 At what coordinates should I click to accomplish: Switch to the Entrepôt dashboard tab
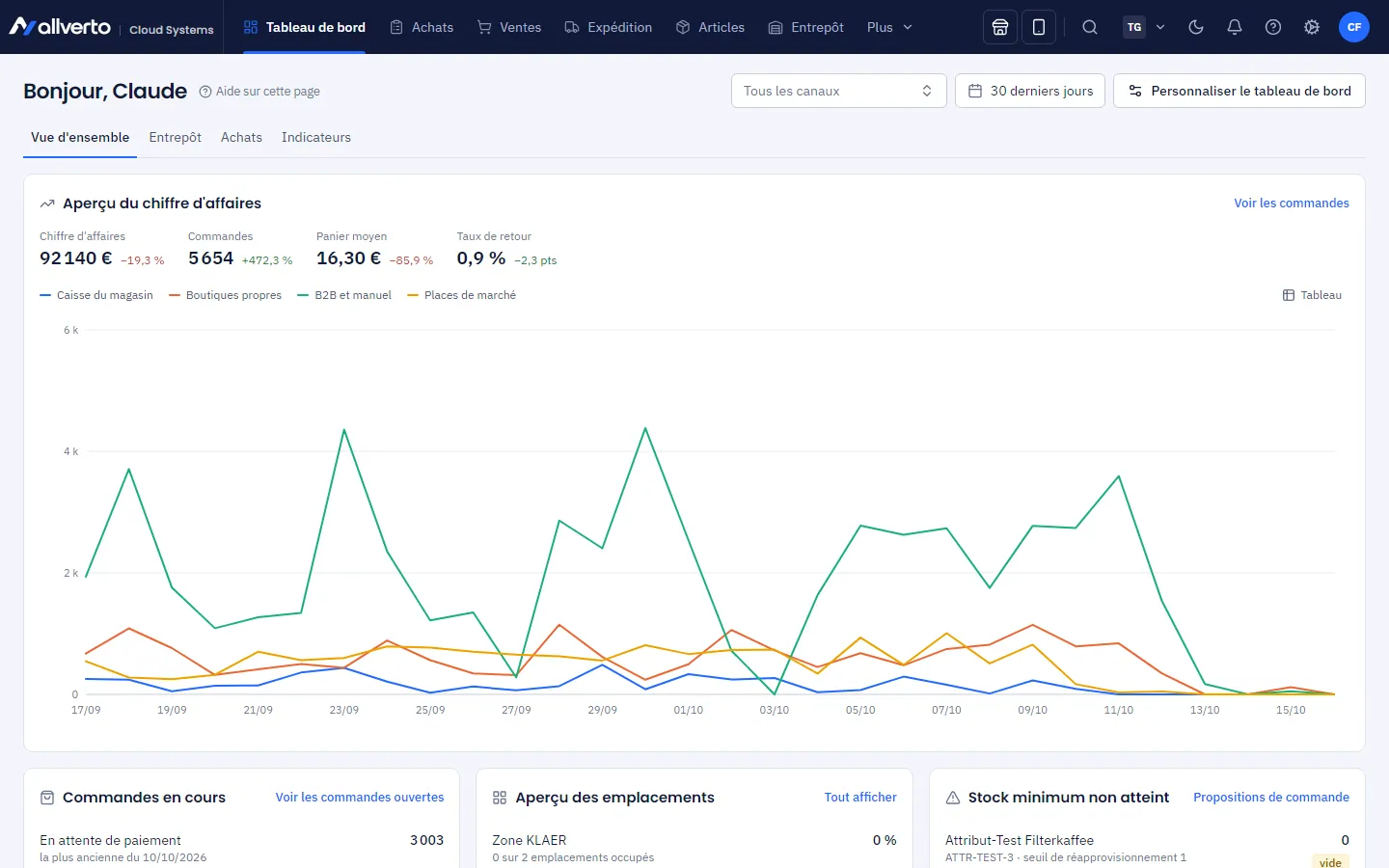(x=176, y=137)
